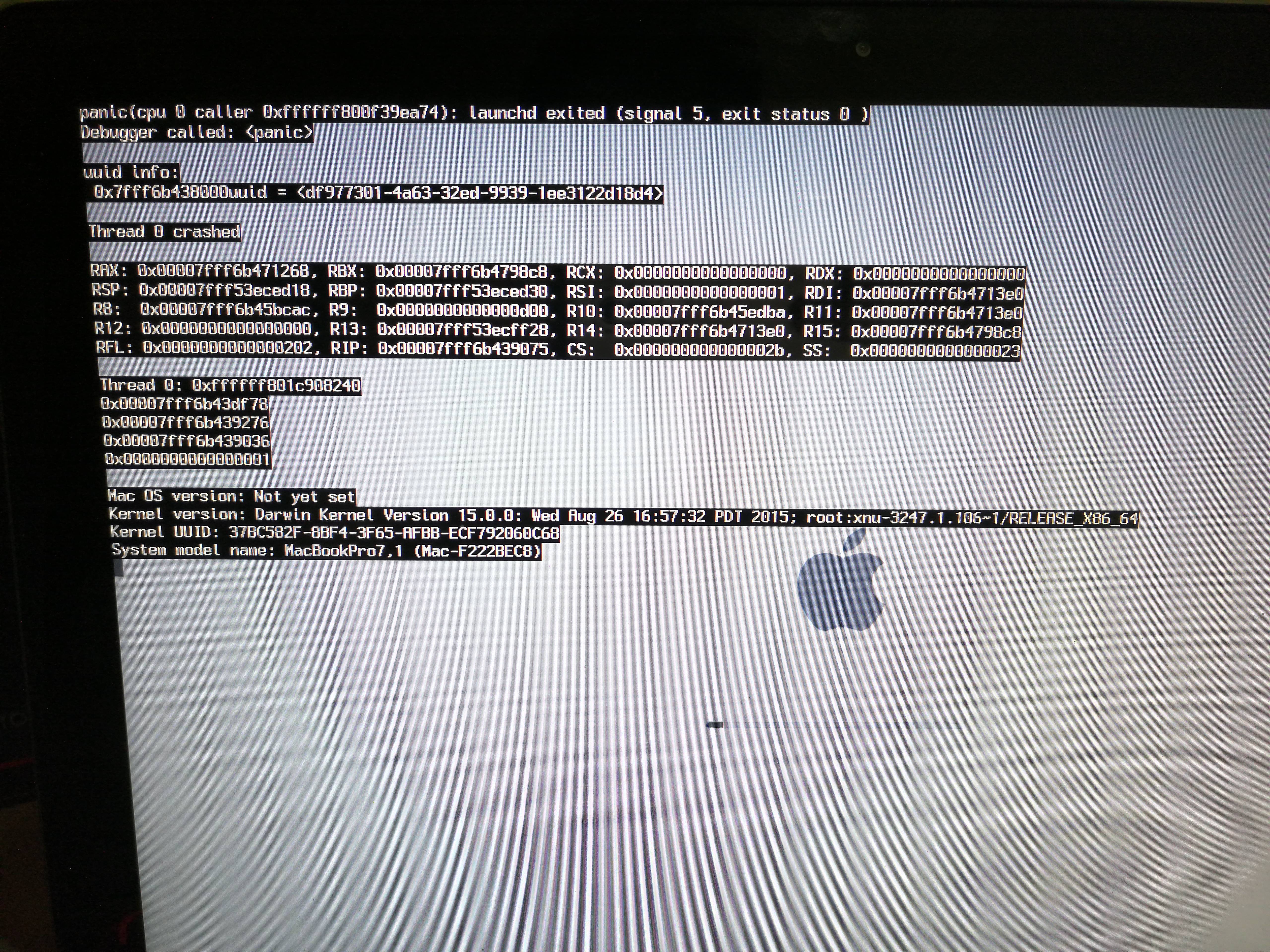The image size is (1270, 952).
Task: Click 'System model name: MacBookPro7,1' line
Action: click(326, 551)
